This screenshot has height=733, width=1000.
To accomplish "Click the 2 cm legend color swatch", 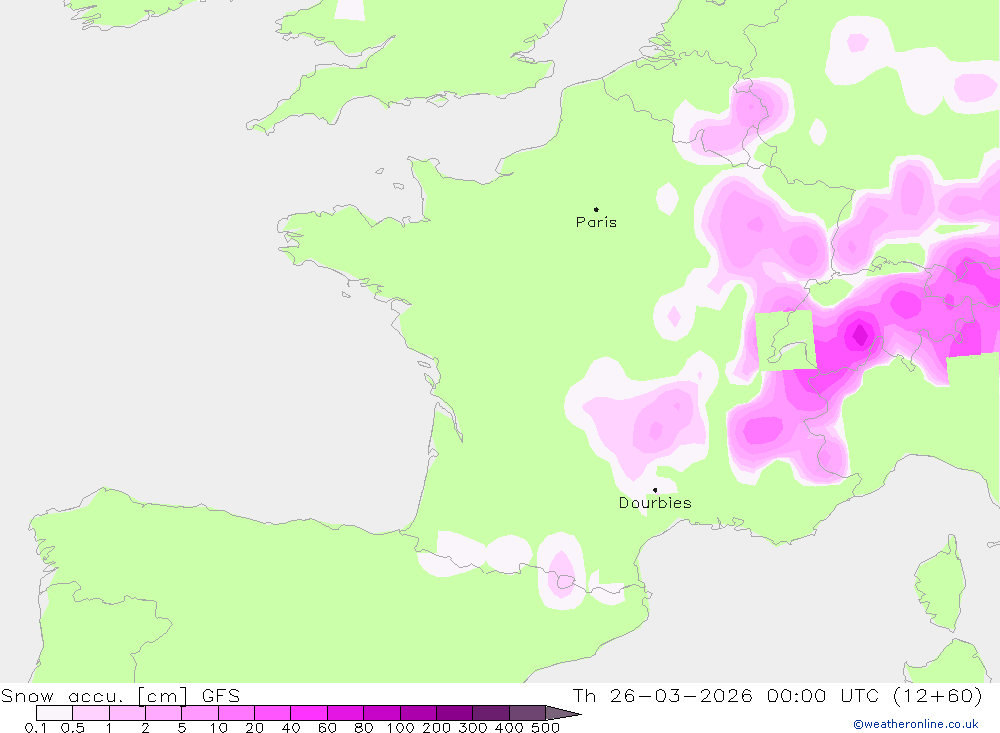I will (x=163, y=713).
